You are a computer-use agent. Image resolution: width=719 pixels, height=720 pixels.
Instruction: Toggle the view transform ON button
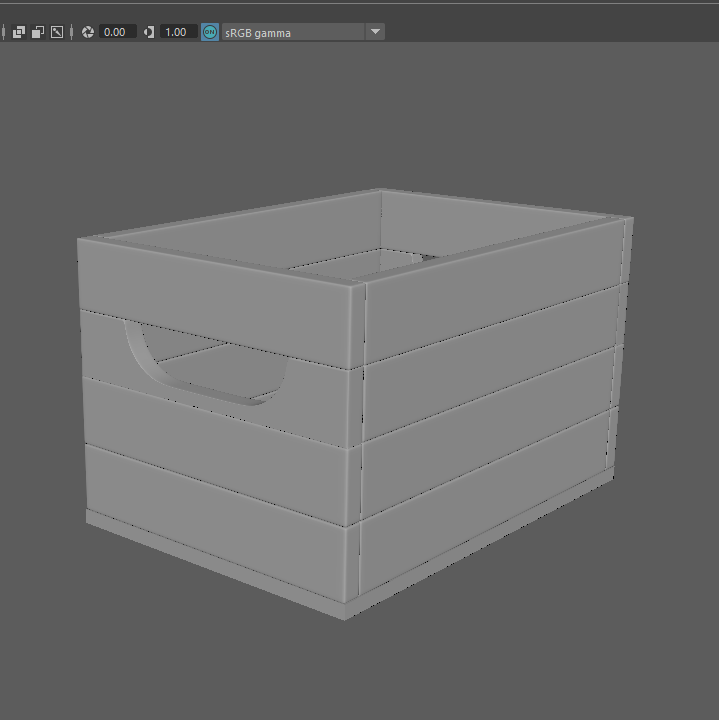[209, 32]
